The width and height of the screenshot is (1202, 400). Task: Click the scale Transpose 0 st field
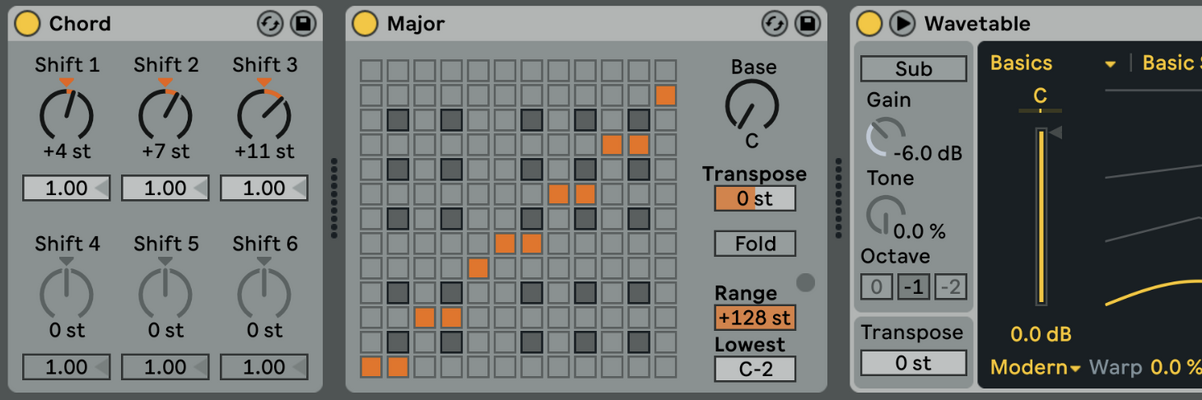pos(755,198)
